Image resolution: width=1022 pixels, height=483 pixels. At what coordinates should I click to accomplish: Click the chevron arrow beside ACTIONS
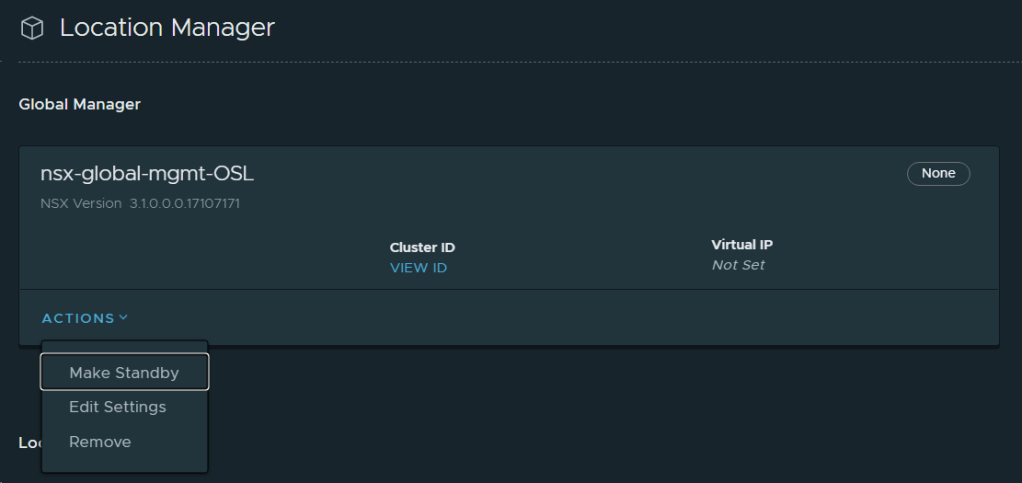[x=123, y=318]
